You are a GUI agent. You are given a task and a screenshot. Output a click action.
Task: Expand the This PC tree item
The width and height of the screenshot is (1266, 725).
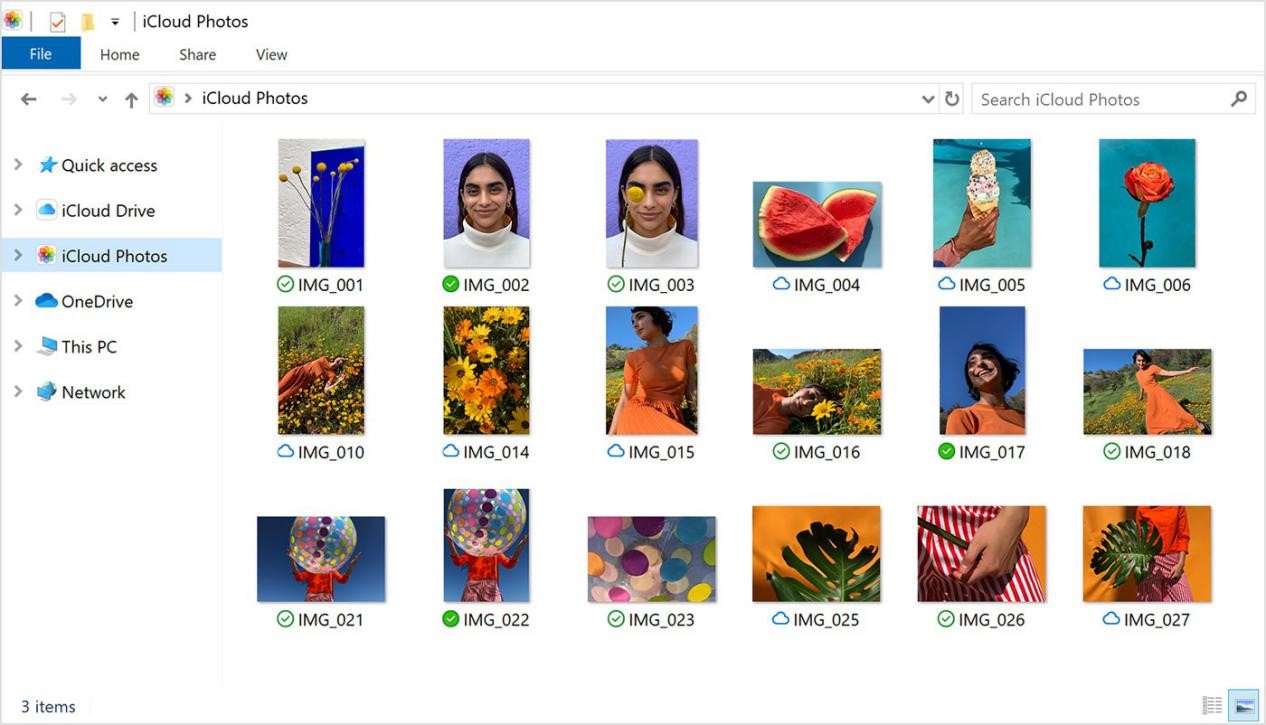click(18, 346)
